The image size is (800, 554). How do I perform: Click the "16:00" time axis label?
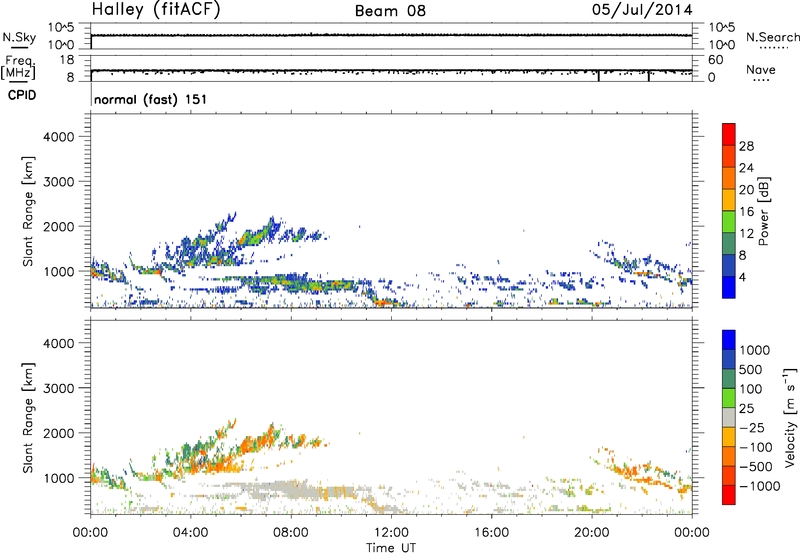coord(491,533)
